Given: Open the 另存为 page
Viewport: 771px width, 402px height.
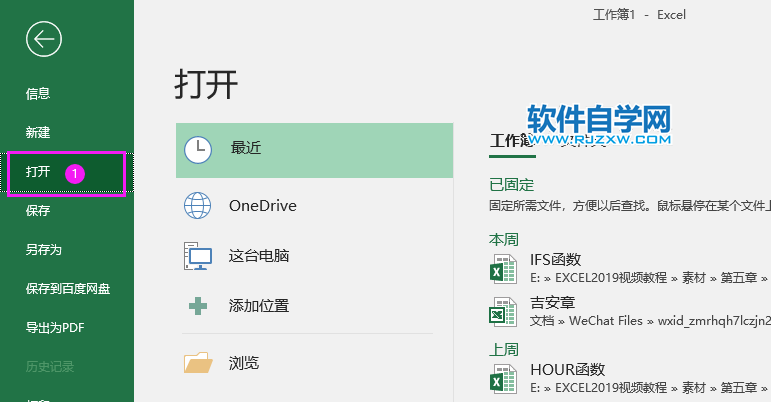Looking at the screenshot, I should [x=44, y=250].
